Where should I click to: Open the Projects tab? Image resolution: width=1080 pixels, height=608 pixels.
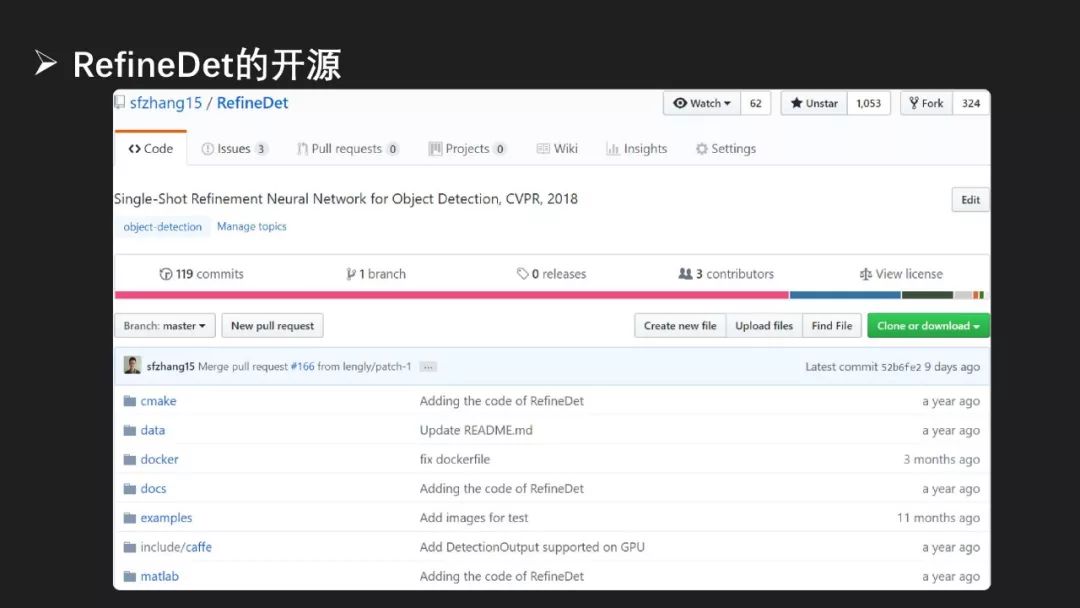point(467,149)
